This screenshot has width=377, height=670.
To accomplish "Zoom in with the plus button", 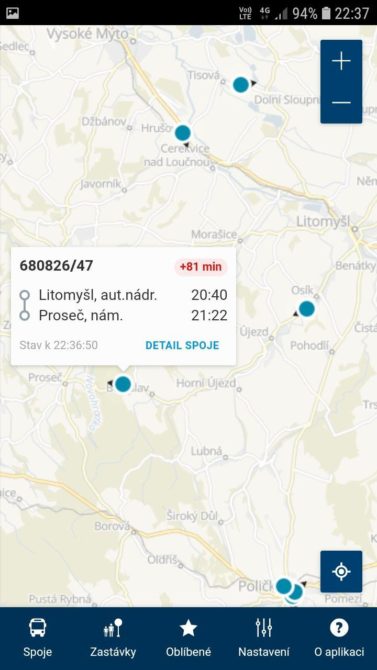I will 341,62.
